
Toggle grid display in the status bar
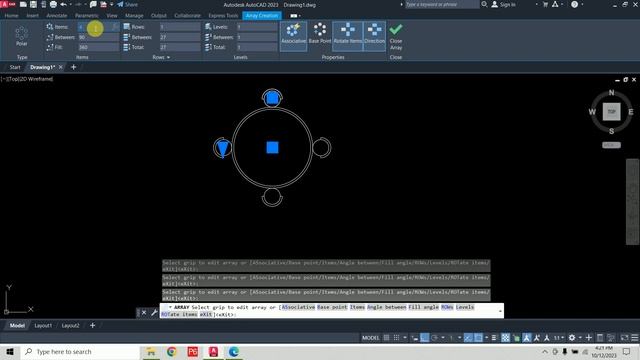pyautogui.click(x=386, y=338)
